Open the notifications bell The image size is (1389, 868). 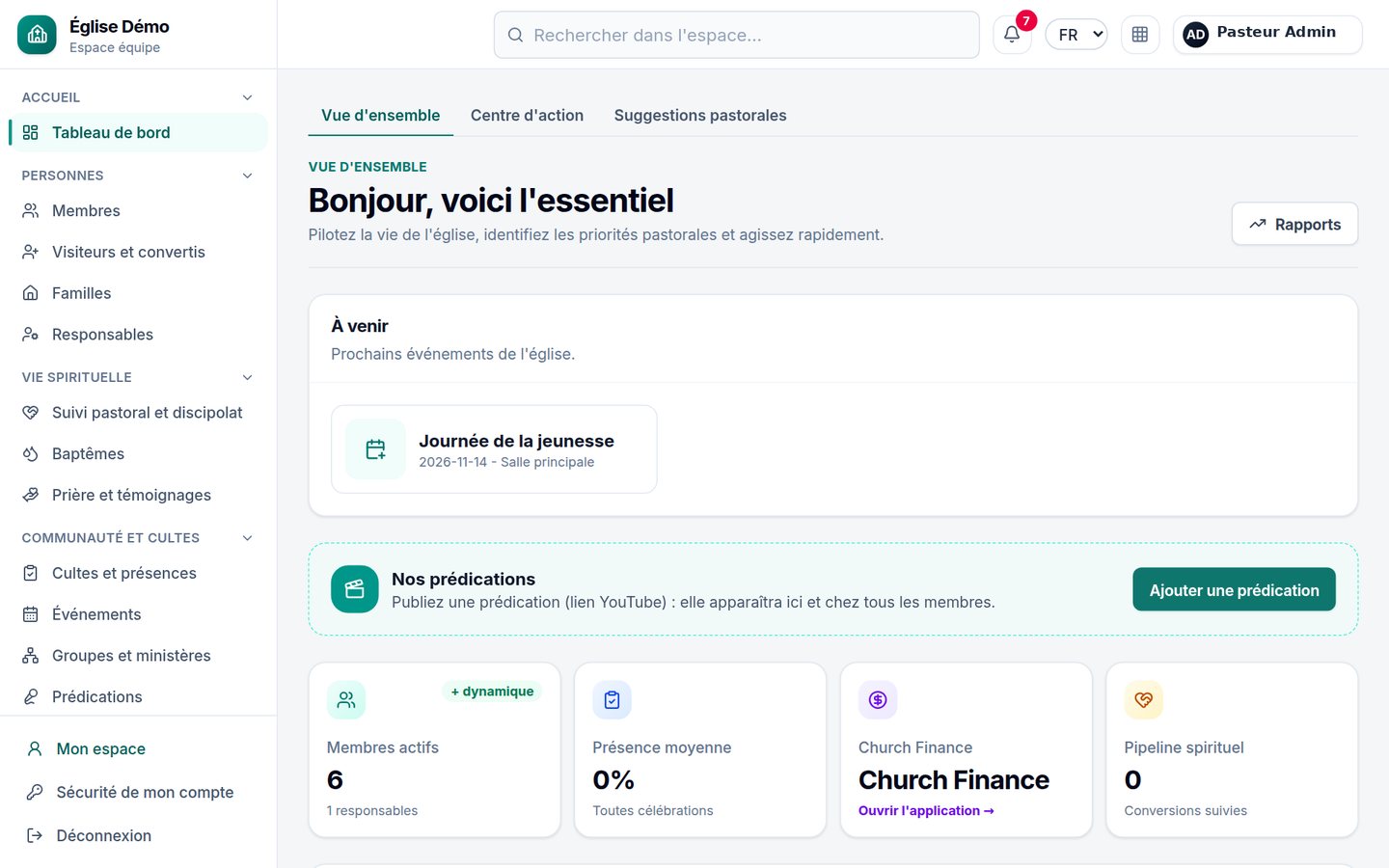coord(1012,35)
